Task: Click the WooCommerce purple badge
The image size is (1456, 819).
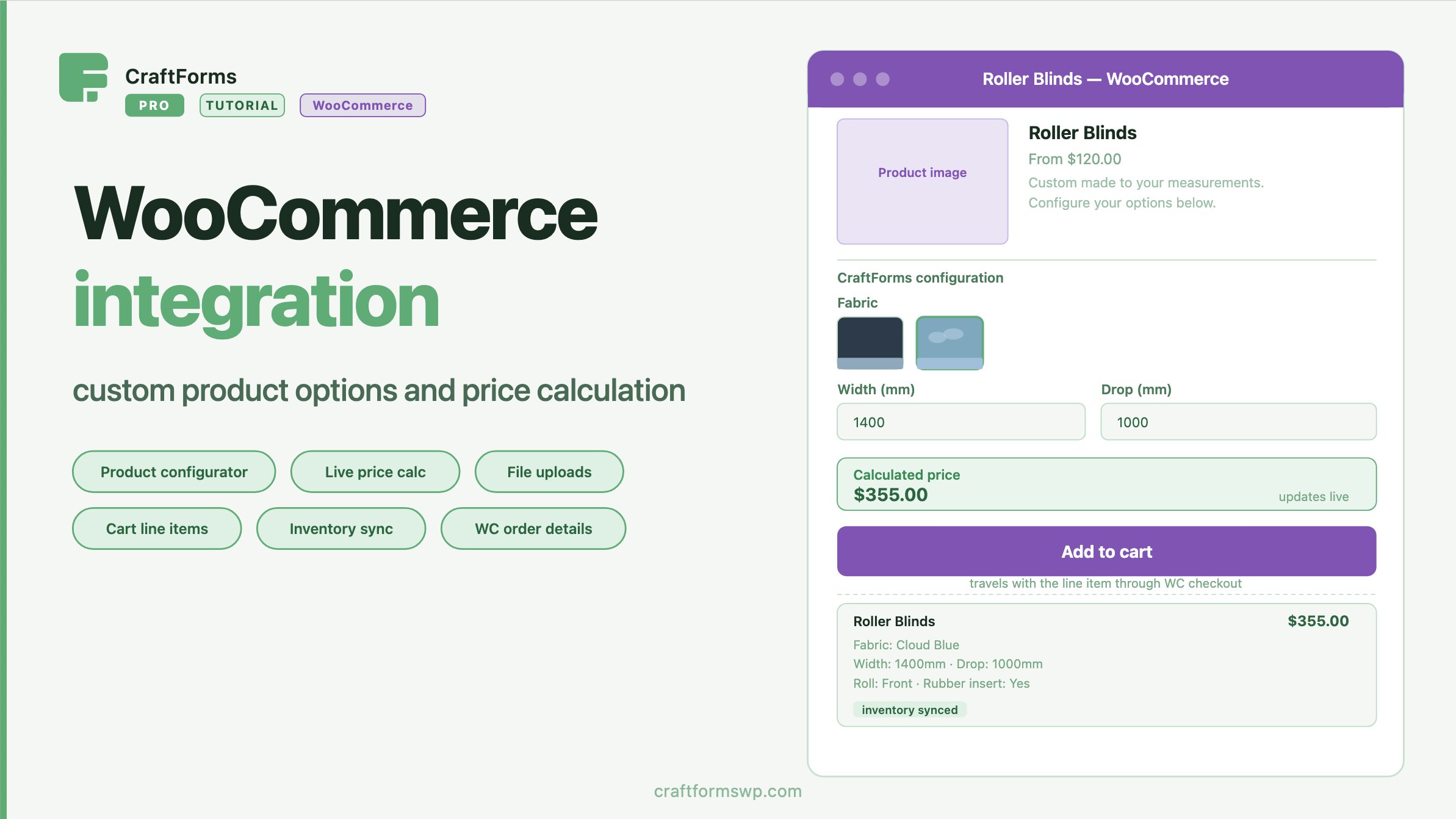Action: [362, 105]
